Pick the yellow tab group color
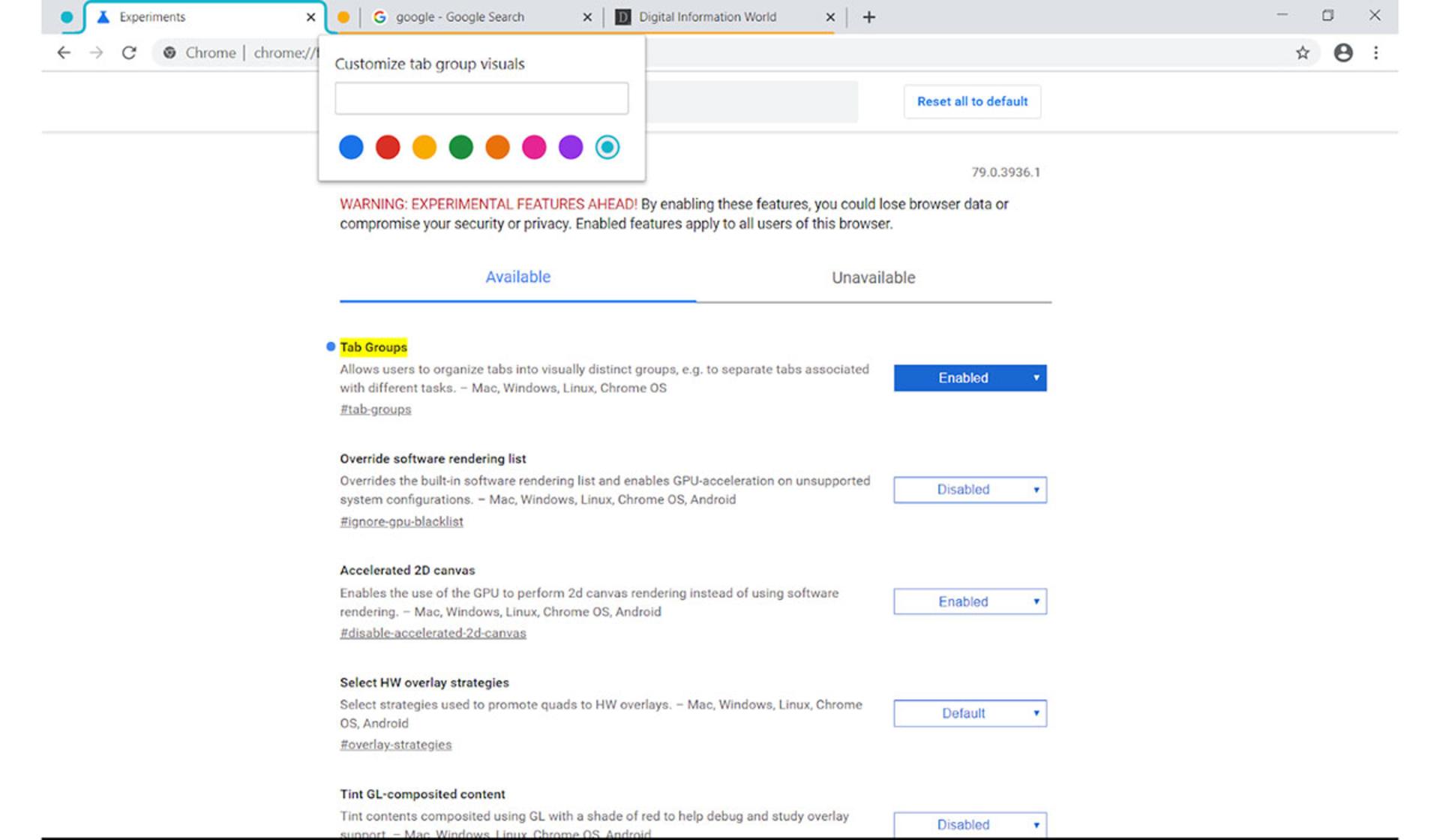 click(424, 147)
